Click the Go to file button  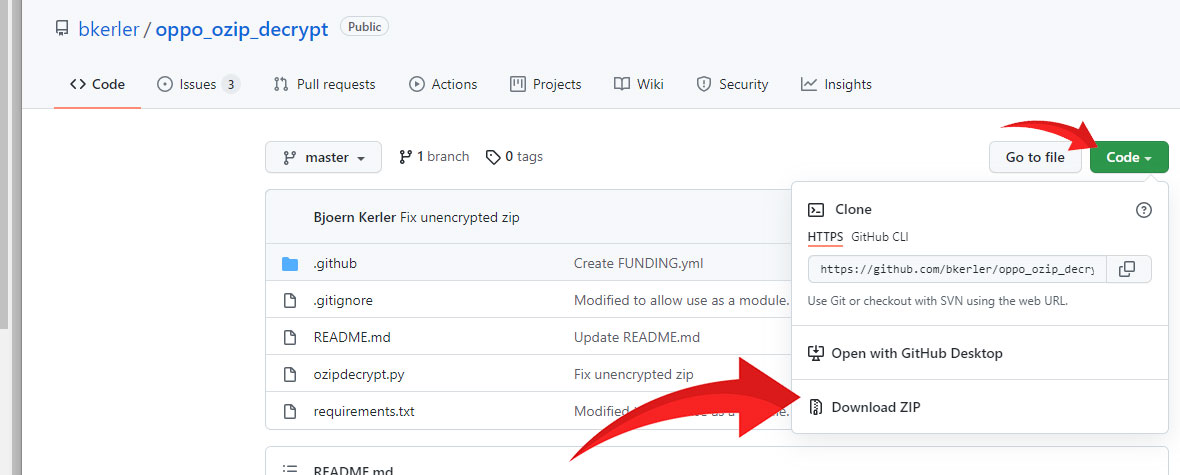click(x=1035, y=157)
